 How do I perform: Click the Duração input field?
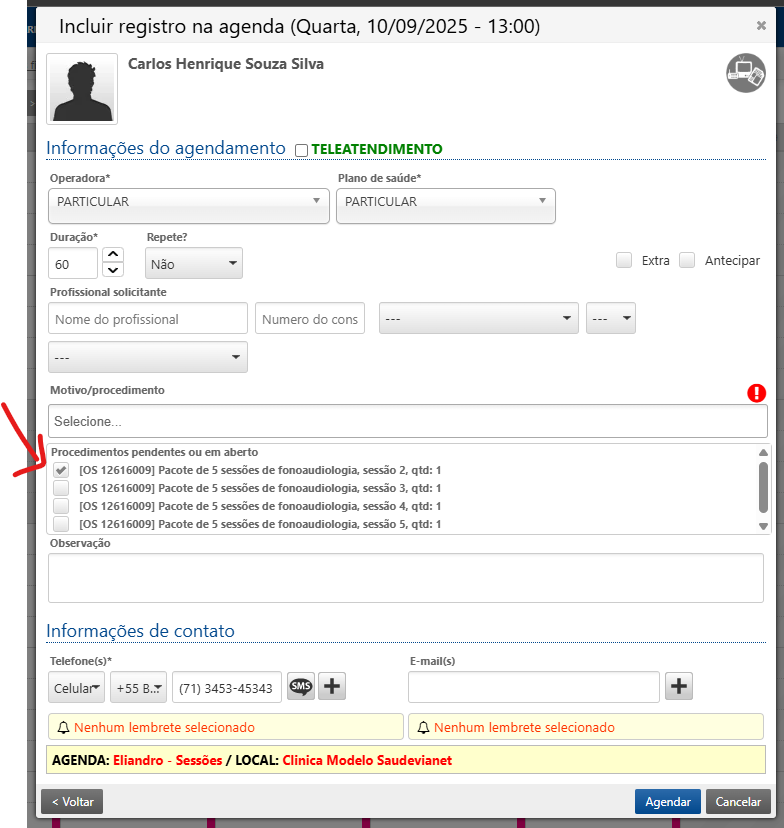tap(73, 263)
